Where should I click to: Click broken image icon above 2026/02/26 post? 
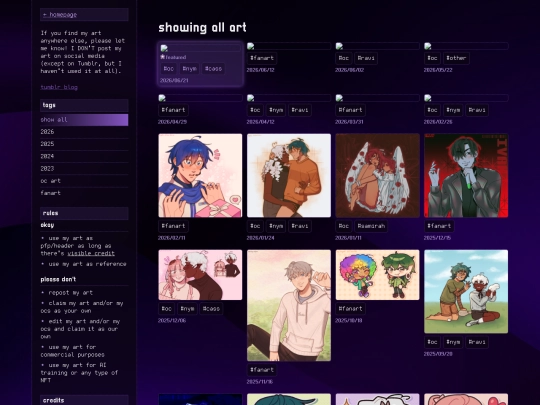click(428, 98)
